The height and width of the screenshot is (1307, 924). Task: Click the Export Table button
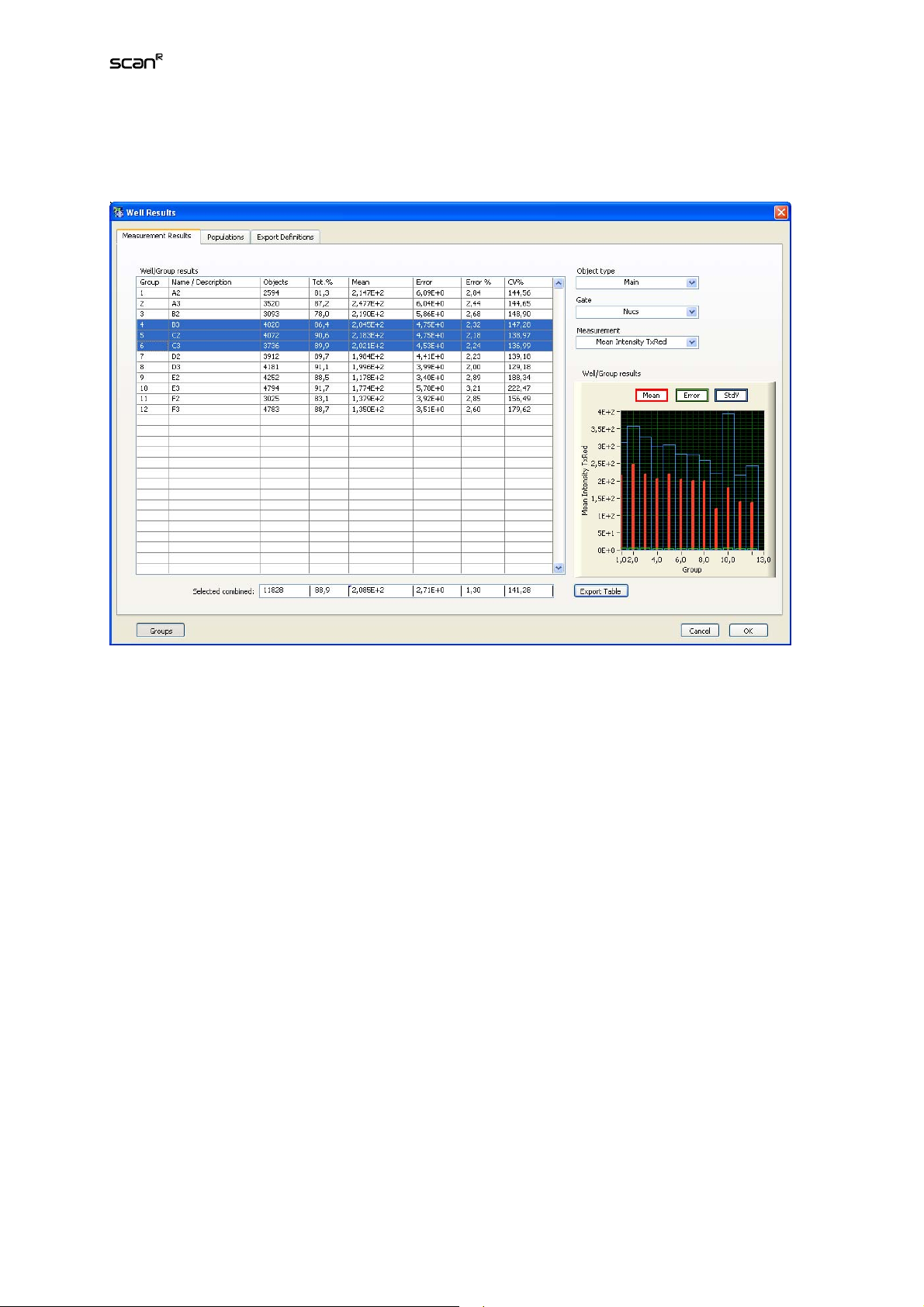tap(600, 591)
